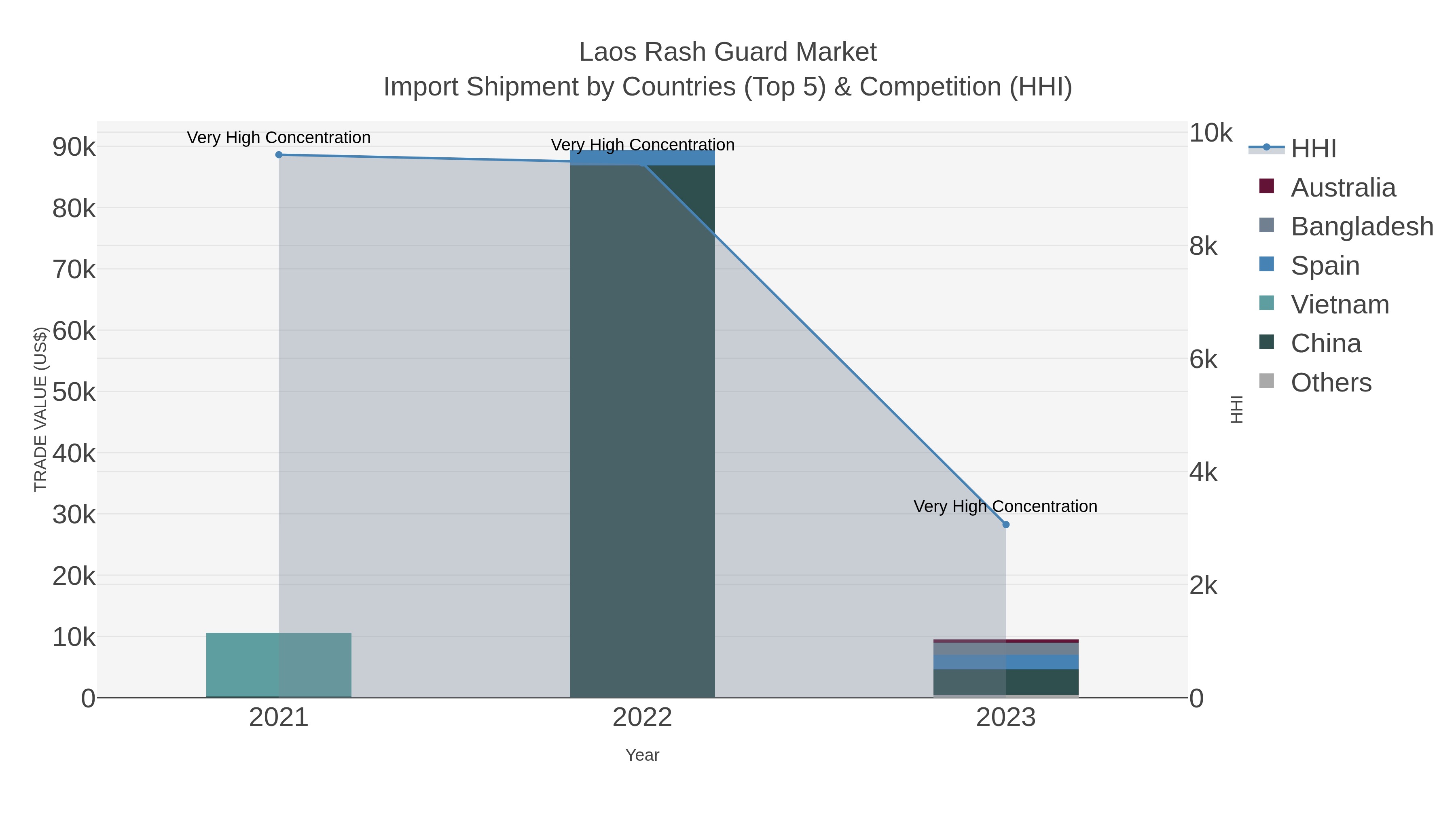This screenshot has height=819, width=1456.
Task: Click the 90k tick on left axis
Action: [x=74, y=147]
